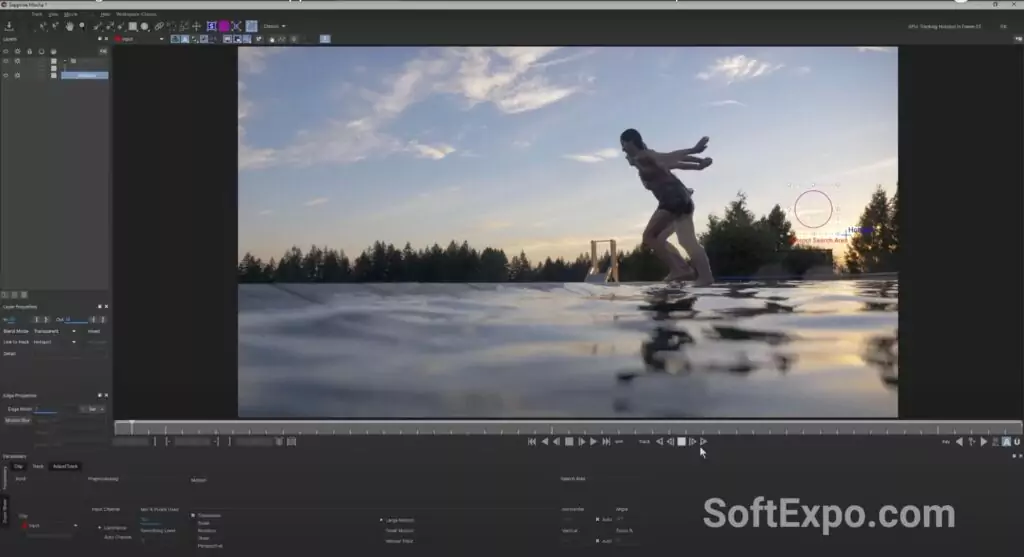This screenshot has height=557, width=1024.
Task: Stop playback with the square button
Action: pos(569,442)
